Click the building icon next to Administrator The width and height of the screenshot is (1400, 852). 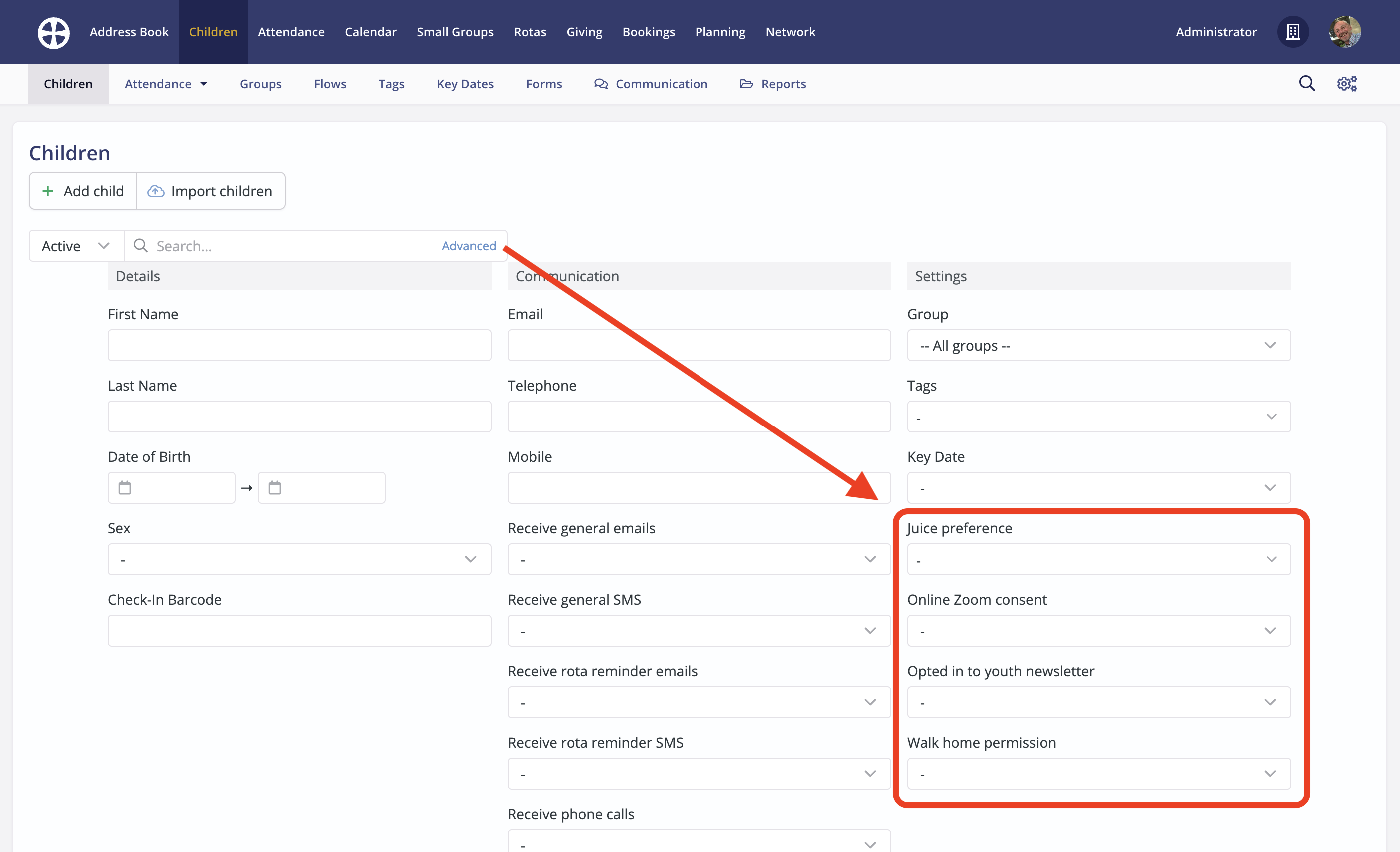click(1293, 32)
